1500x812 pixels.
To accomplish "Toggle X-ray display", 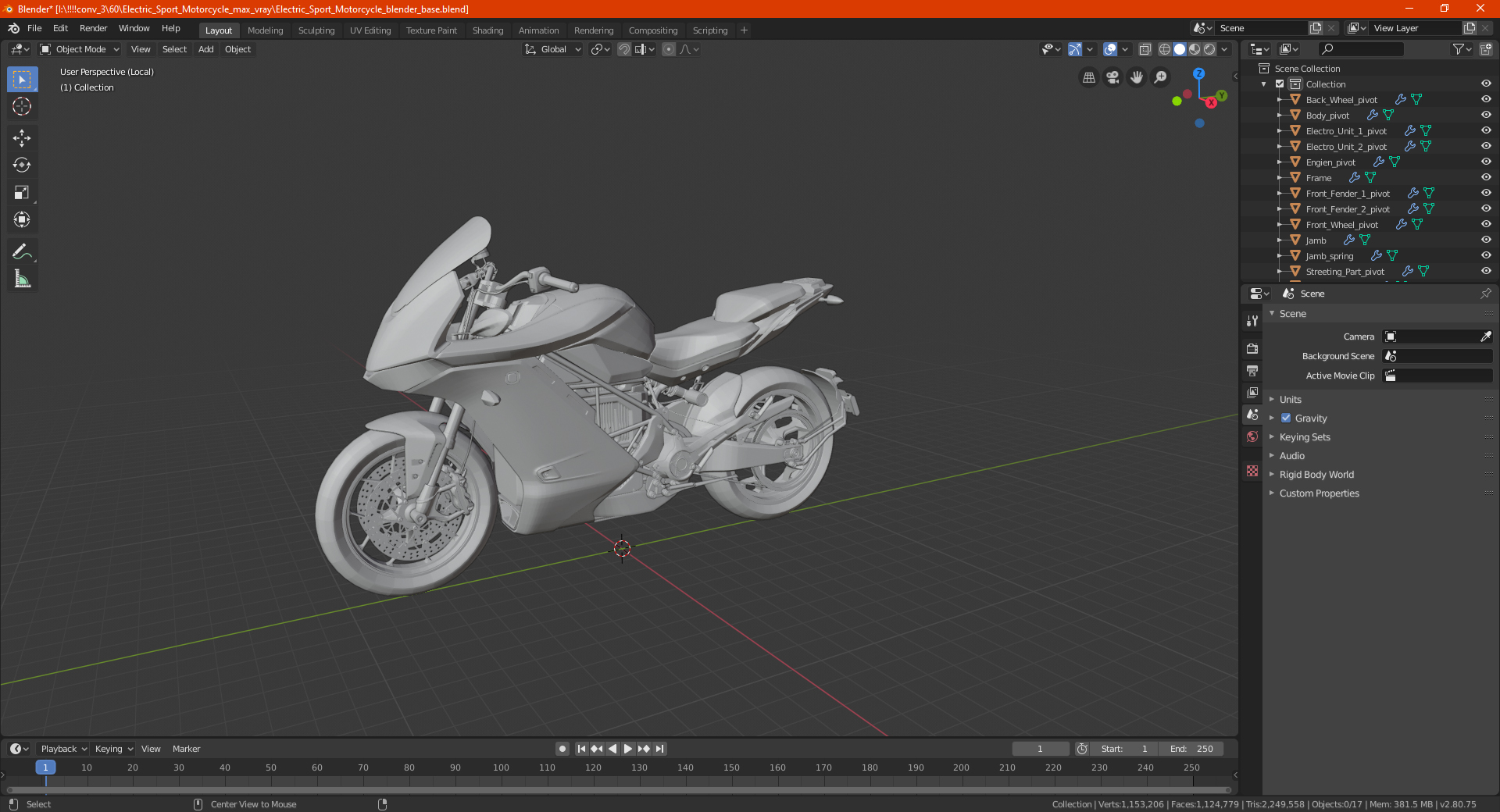I will (1145, 49).
